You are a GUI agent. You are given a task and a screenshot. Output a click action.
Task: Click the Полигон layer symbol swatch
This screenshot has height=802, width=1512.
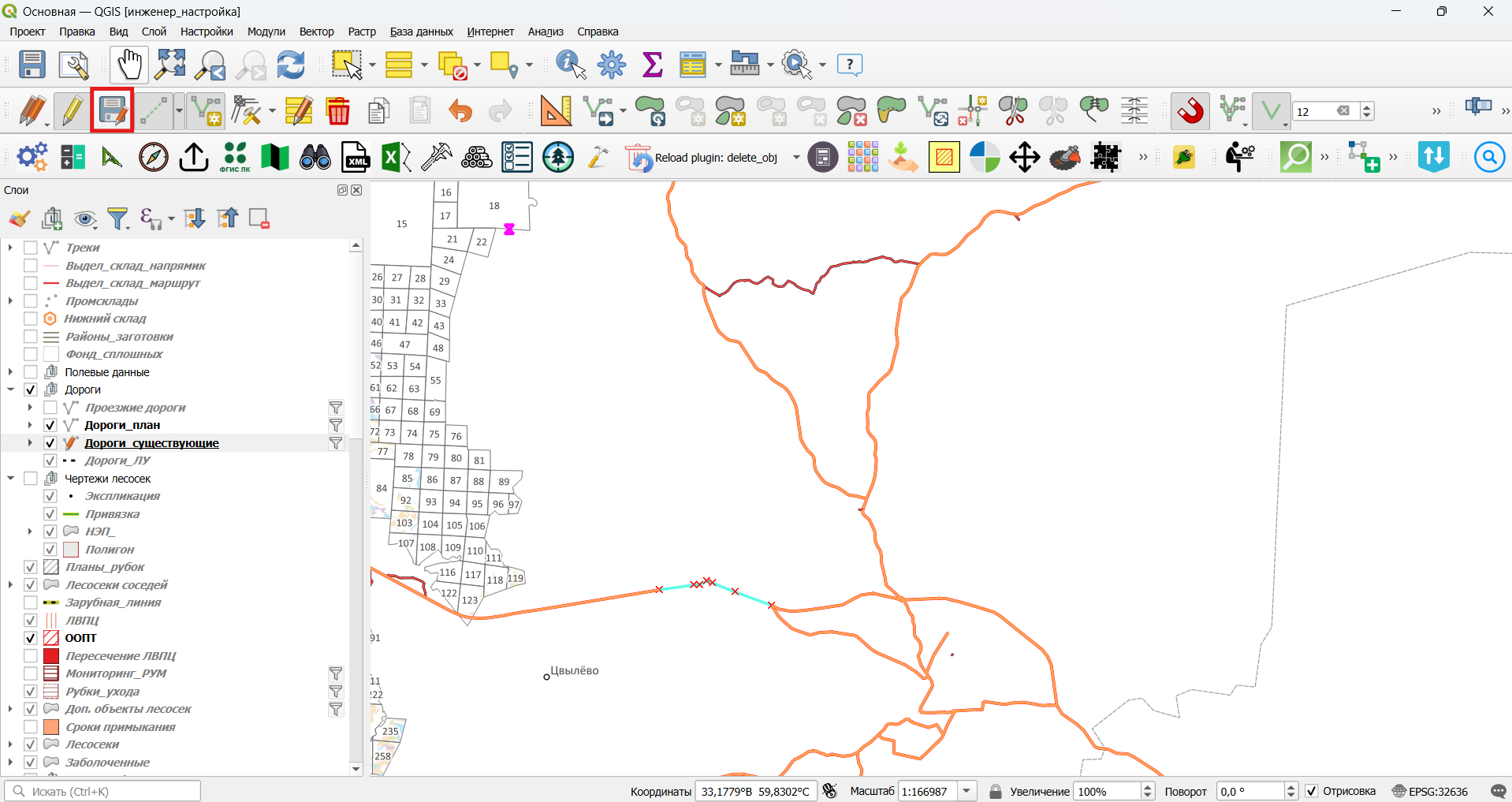click(71, 550)
